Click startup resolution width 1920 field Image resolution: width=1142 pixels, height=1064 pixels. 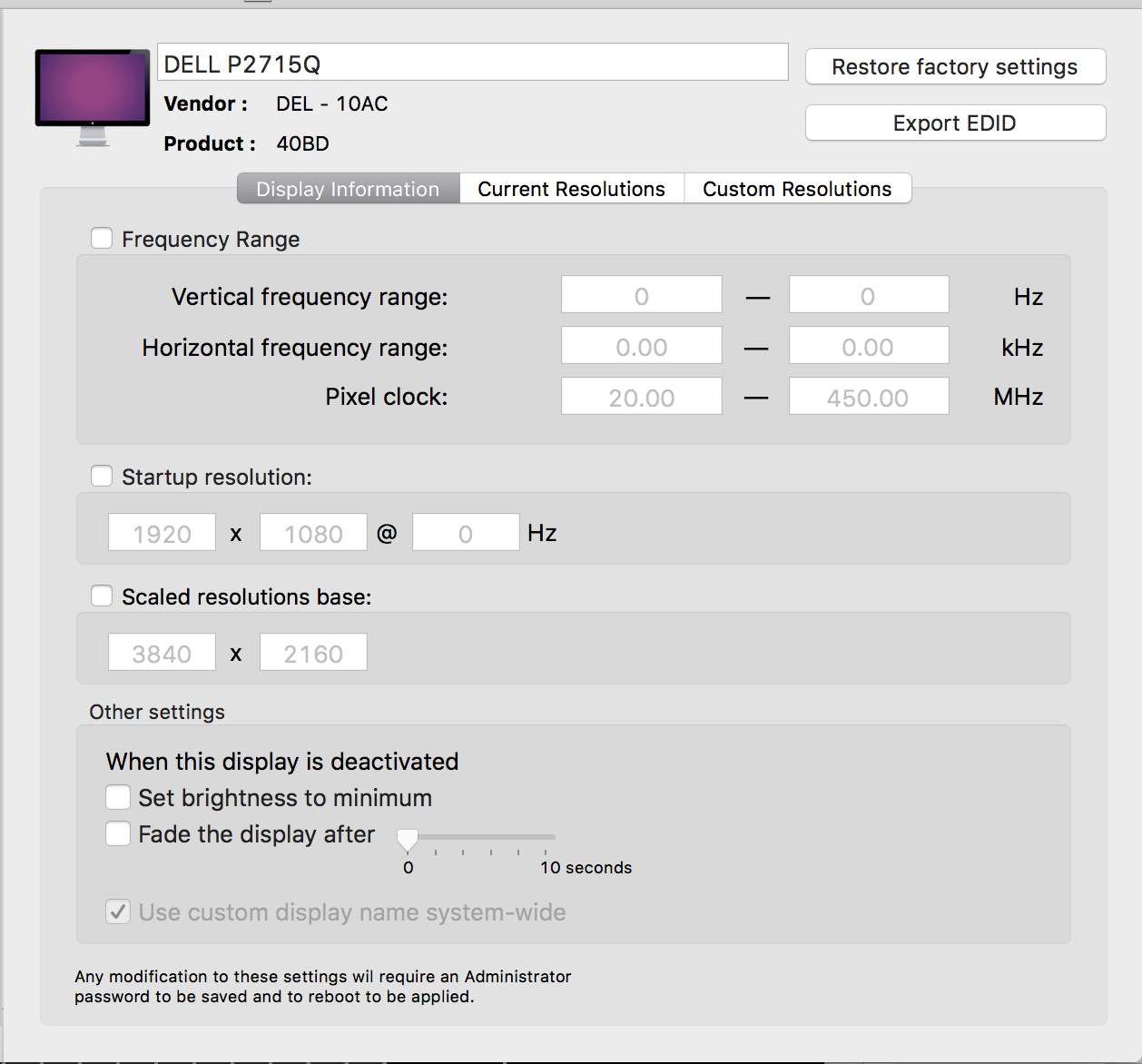tap(162, 533)
